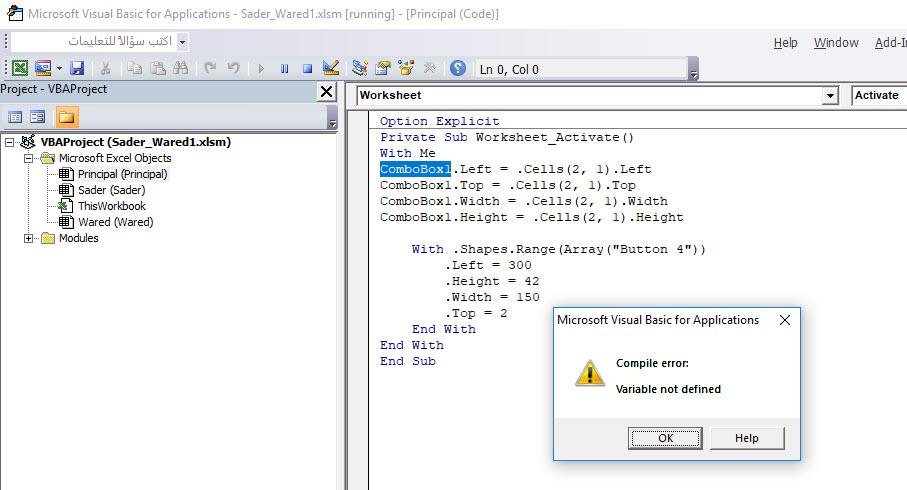
Task: Click the ComboBox1.Height code line
Action: pyautogui.click(x=532, y=217)
